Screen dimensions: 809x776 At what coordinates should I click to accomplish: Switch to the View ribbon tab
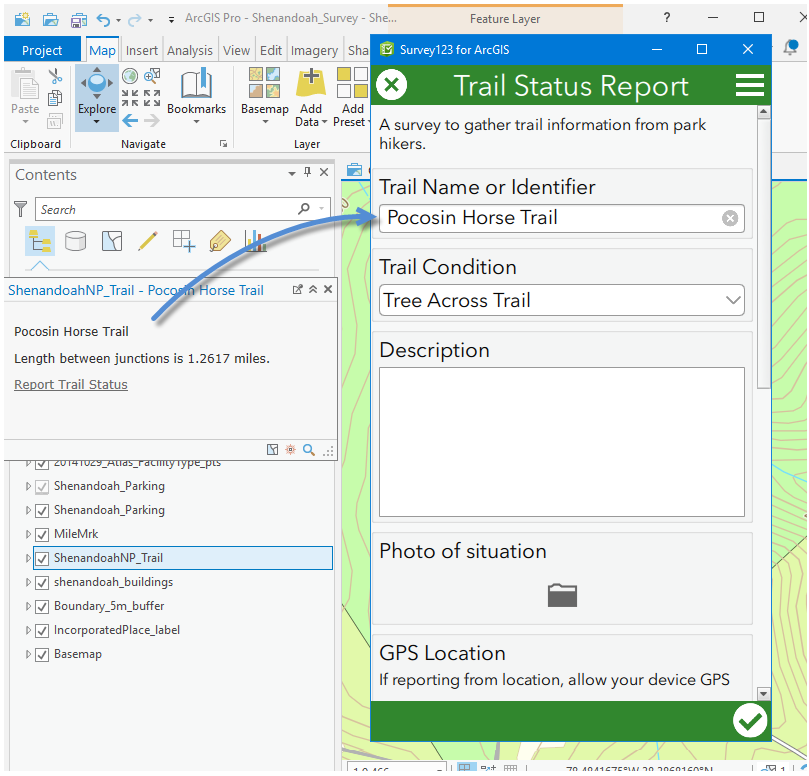[236, 50]
